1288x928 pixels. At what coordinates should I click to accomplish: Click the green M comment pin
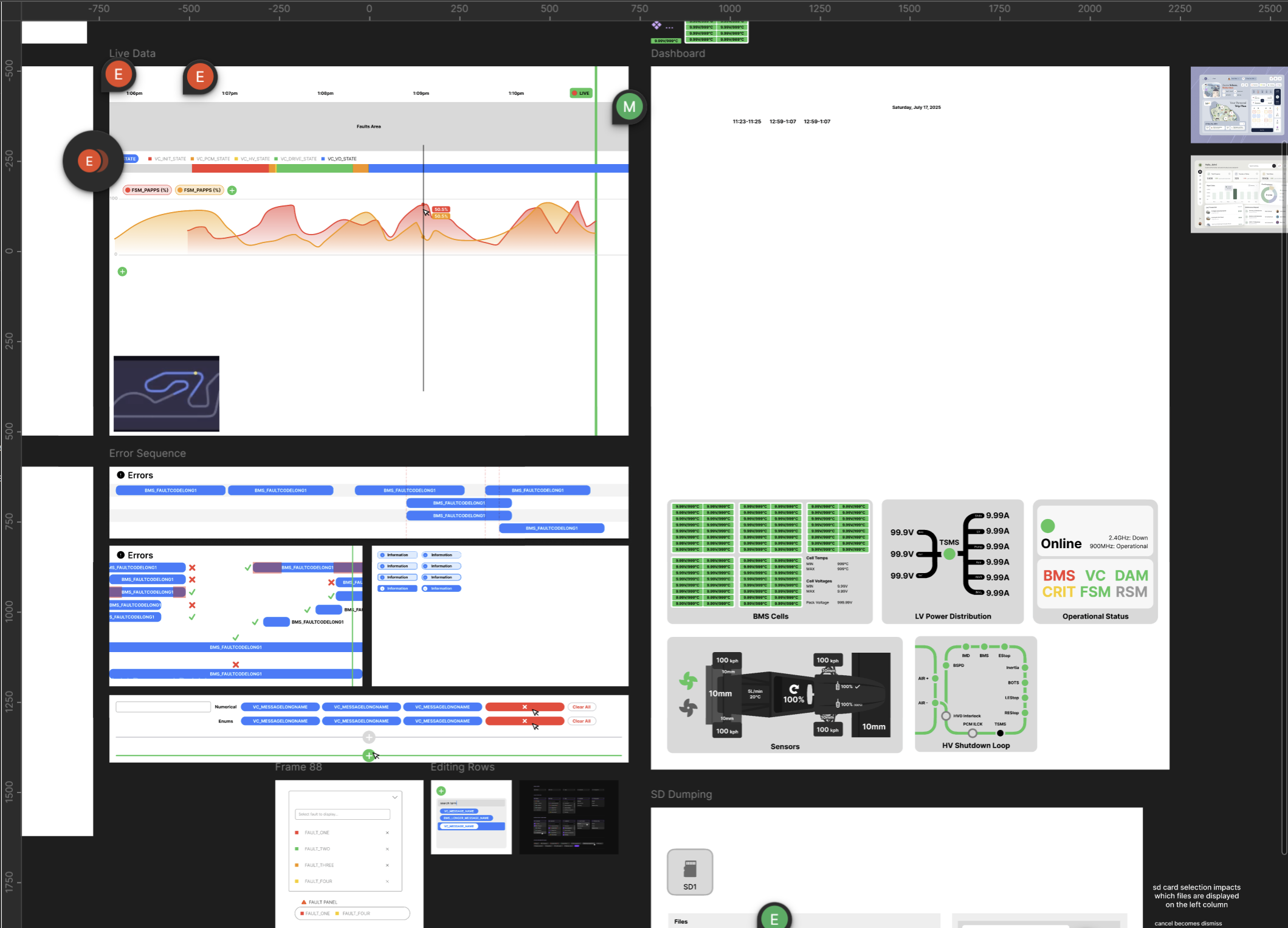629,107
